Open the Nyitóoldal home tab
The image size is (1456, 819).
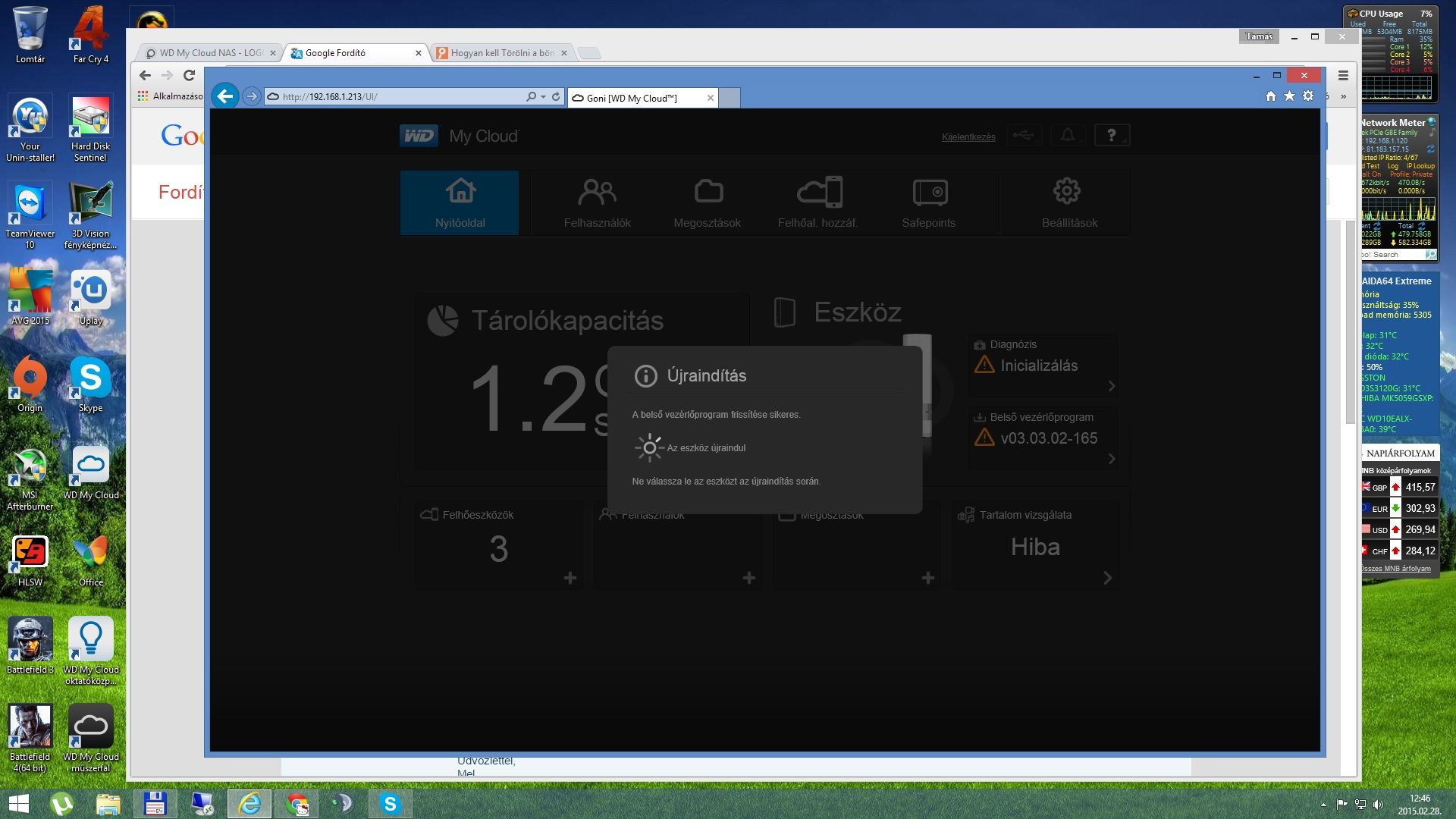pyautogui.click(x=460, y=202)
